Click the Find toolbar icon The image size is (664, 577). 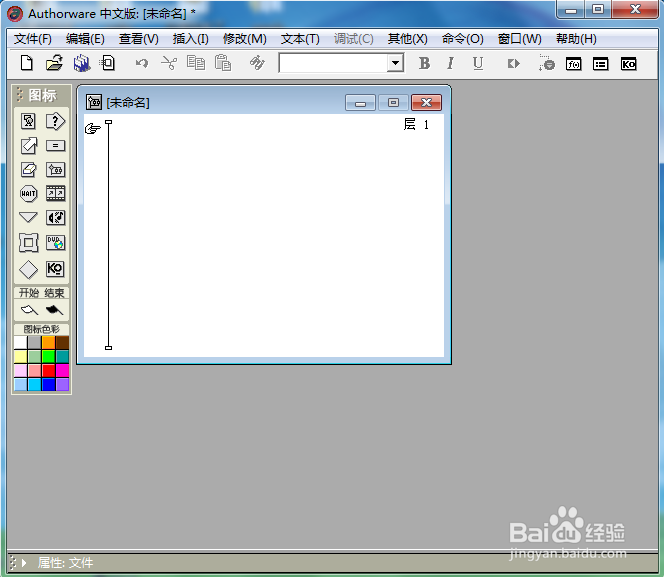click(x=257, y=63)
